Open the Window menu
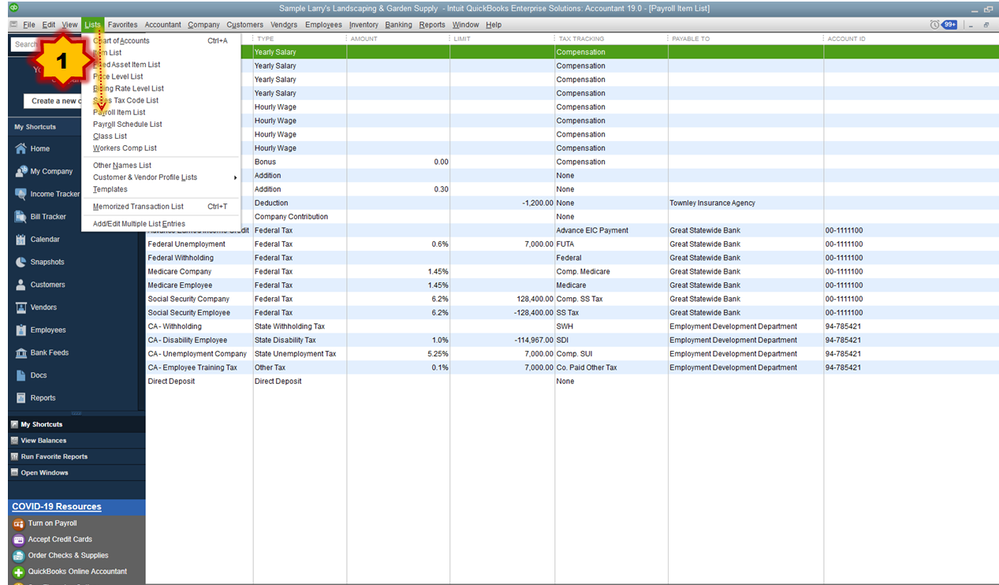This screenshot has height=585, width=999. click(x=465, y=25)
